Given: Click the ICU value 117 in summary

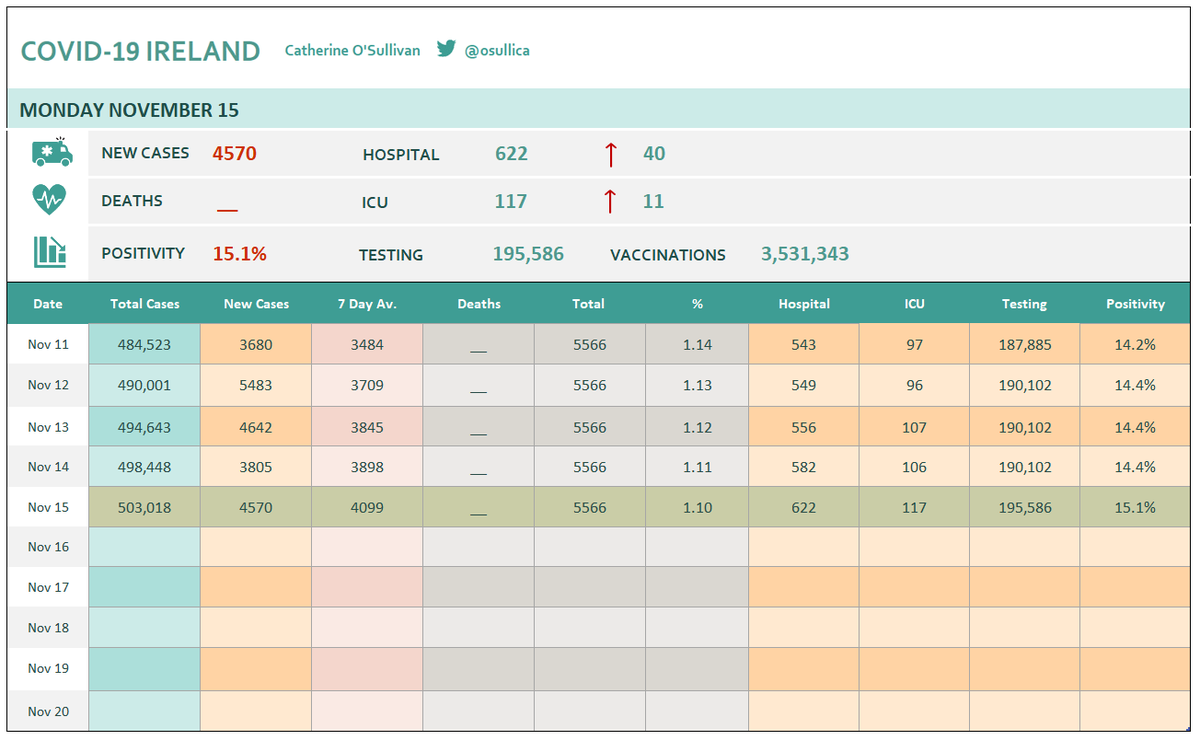Looking at the screenshot, I should (x=511, y=201).
